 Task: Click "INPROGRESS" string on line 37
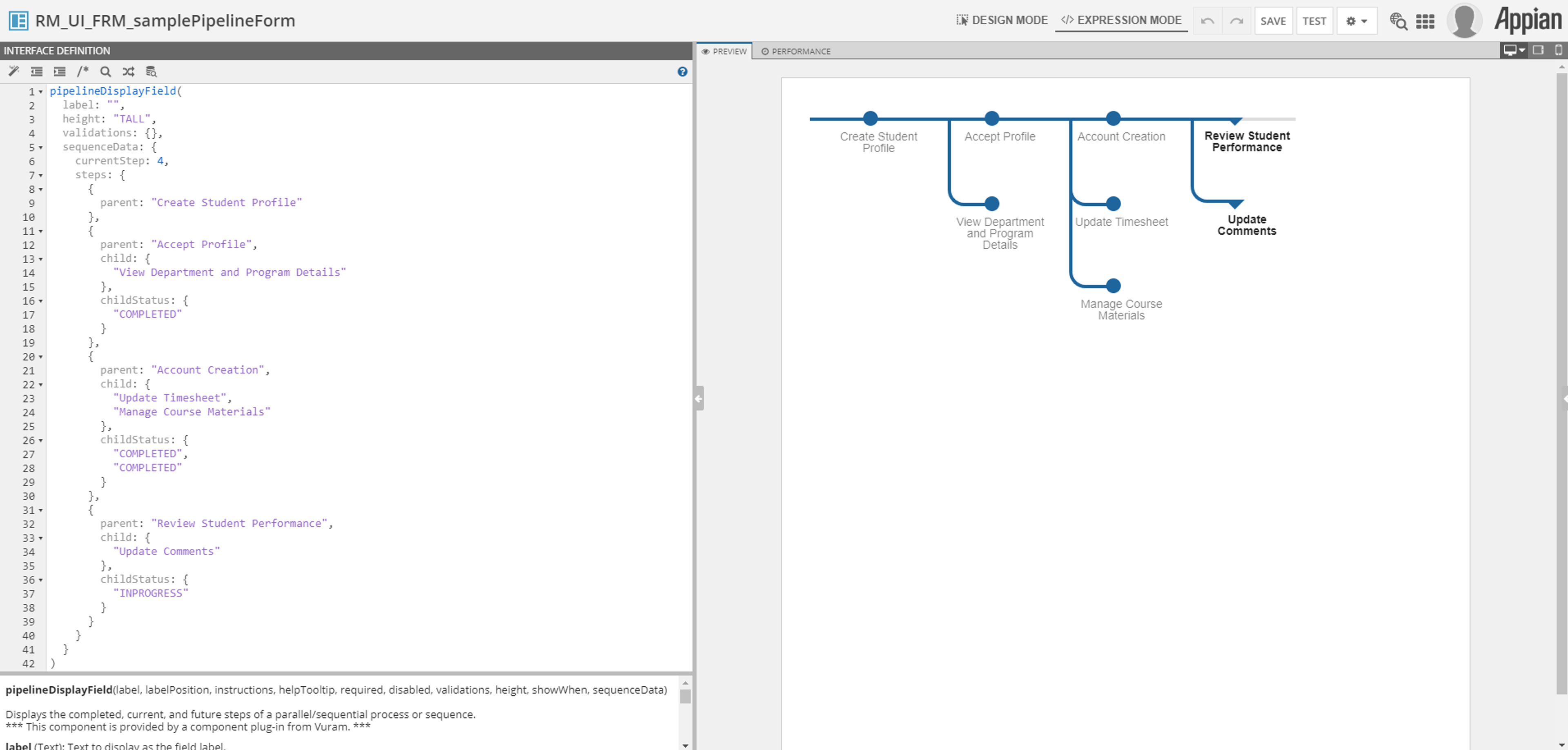click(150, 593)
